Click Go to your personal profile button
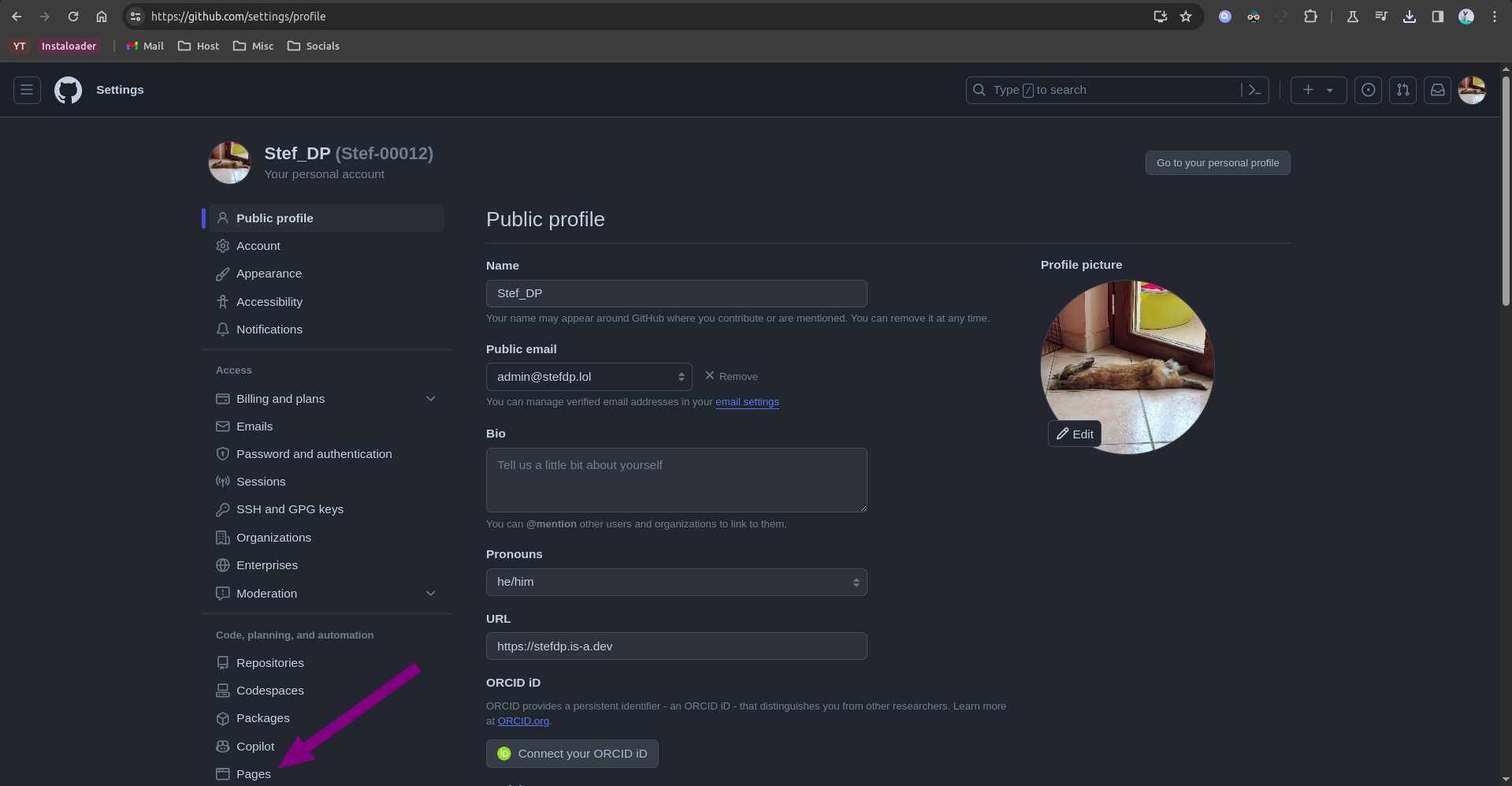The width and height of the screenshot is (1512, 786). [x=1217, y=163]
